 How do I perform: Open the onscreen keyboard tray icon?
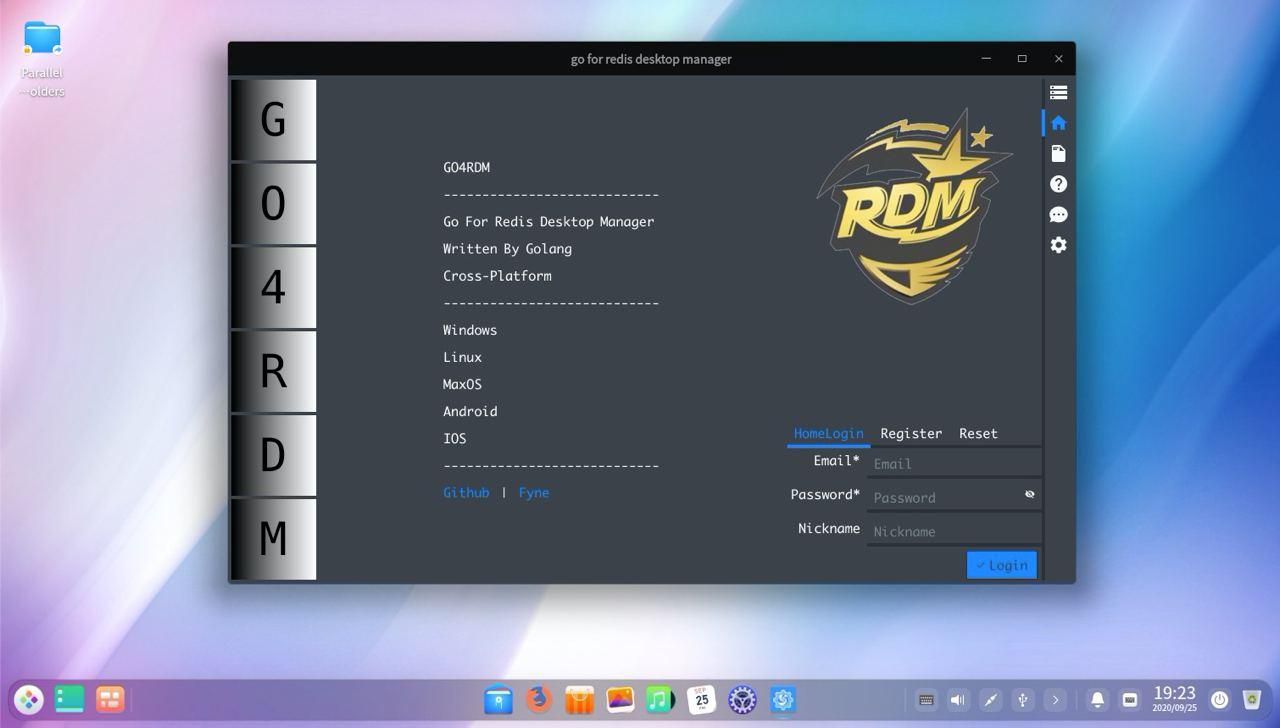(x=926, y=700)
